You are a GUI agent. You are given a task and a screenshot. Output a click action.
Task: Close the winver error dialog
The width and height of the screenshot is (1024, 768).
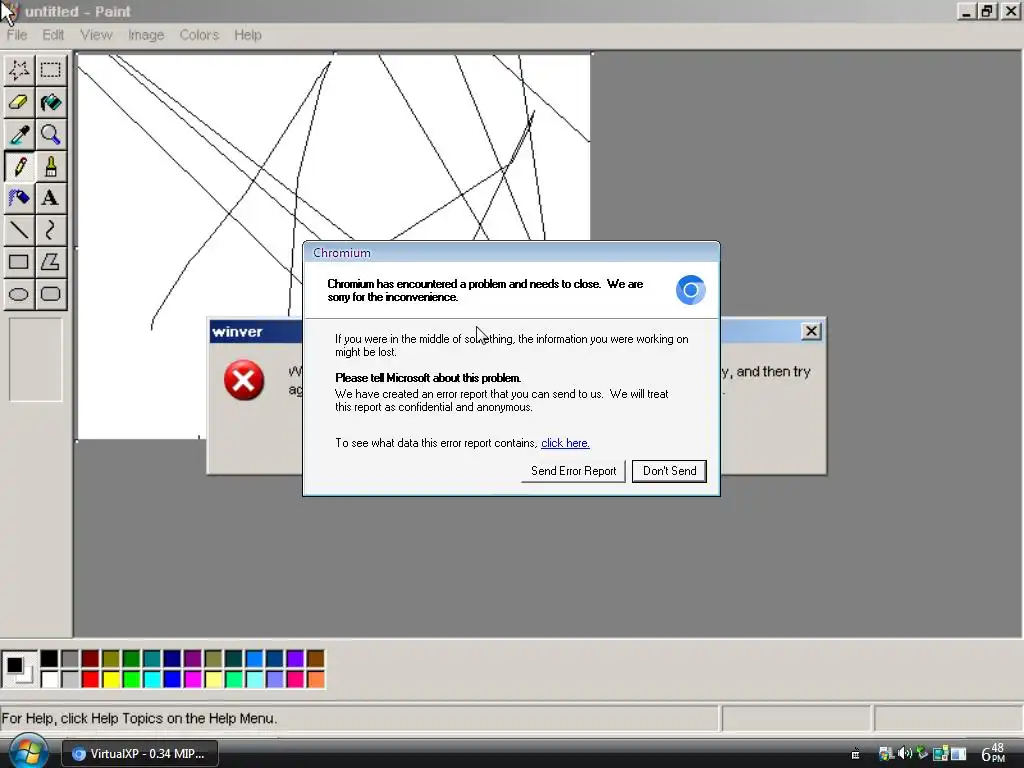click(x=810, y=331)
